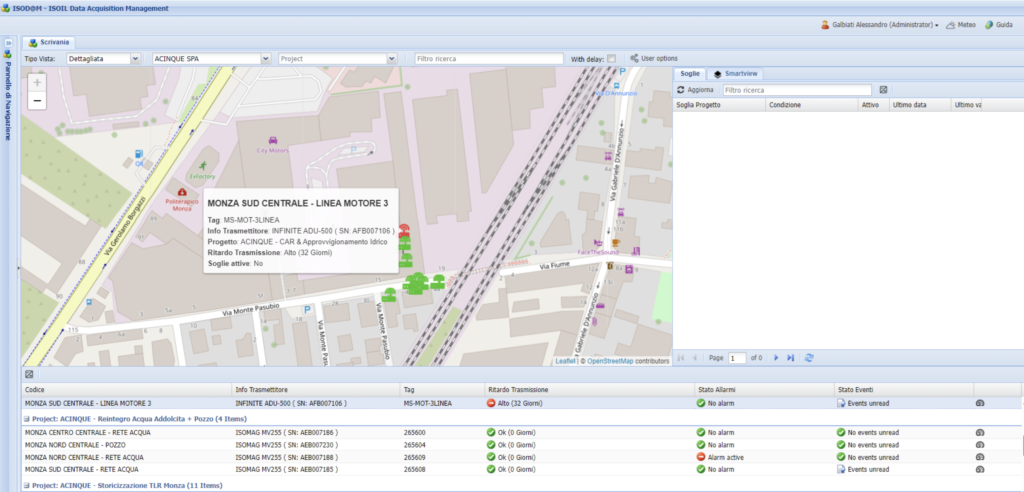
Task: Click the red station marker on map
Action: coord(405,231)
